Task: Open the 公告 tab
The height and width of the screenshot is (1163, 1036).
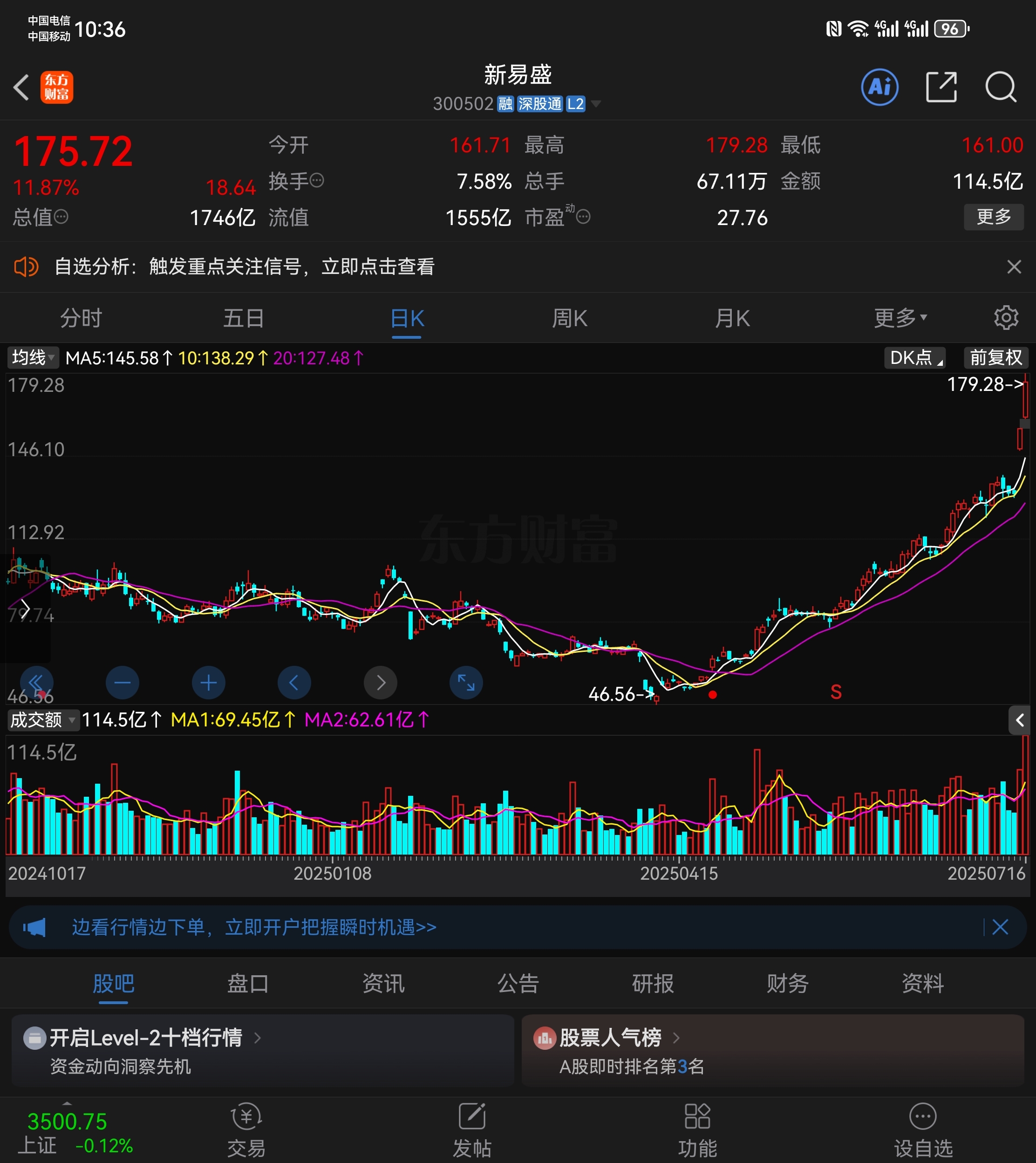Action: 518,984
